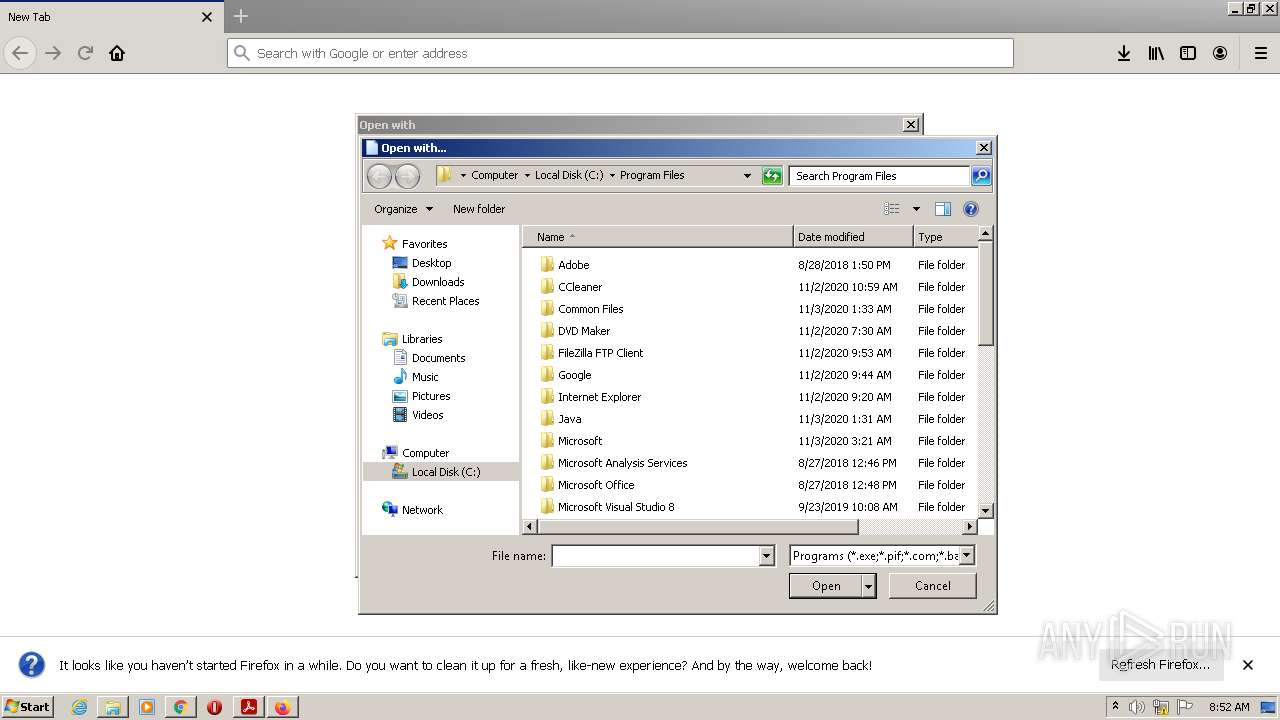Expand the Open button split arrow
Image resolution: width=1280 pixels, height=720 pixels.
pos(868,586)
